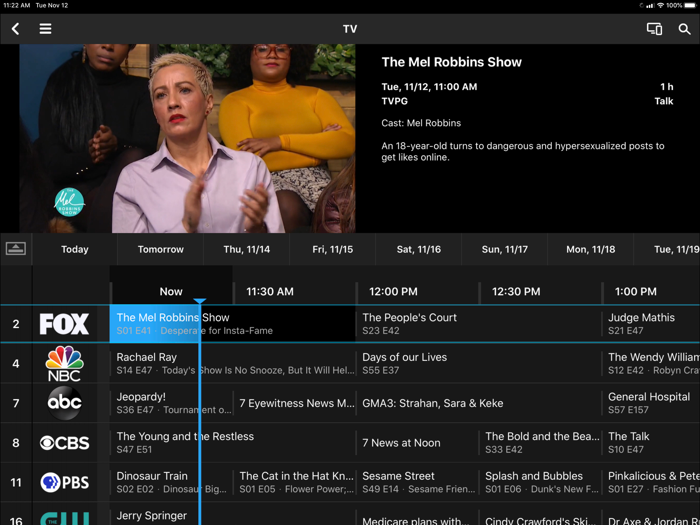Screen dimensions: 700x525
Task: Open Rachael Ray listing
Action: pos(233,363)
